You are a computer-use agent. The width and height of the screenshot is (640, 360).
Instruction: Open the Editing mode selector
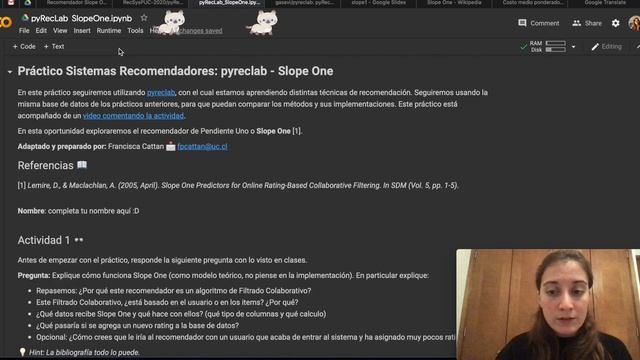(607, 47)
